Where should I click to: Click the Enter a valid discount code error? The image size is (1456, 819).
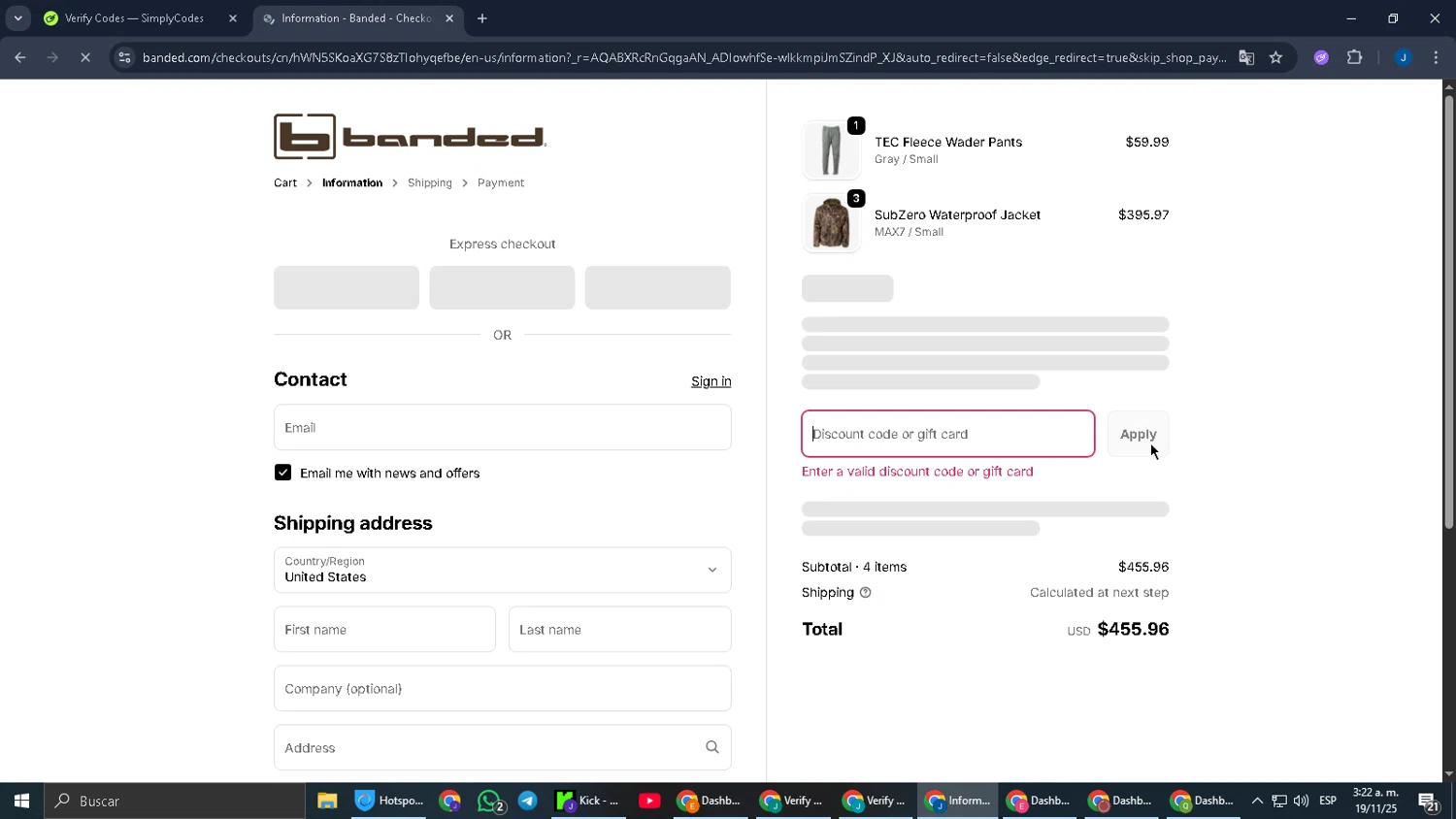[x=917, y=472]
